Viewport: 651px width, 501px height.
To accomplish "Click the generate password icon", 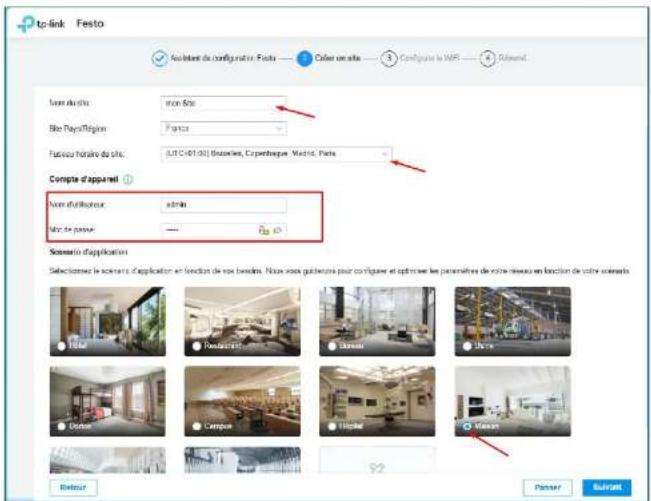I will 264,230.
